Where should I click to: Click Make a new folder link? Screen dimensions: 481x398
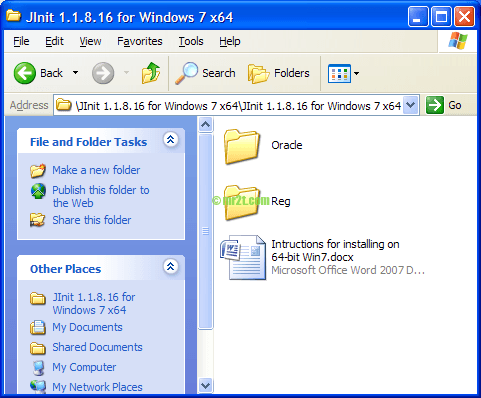pos(96,170)
